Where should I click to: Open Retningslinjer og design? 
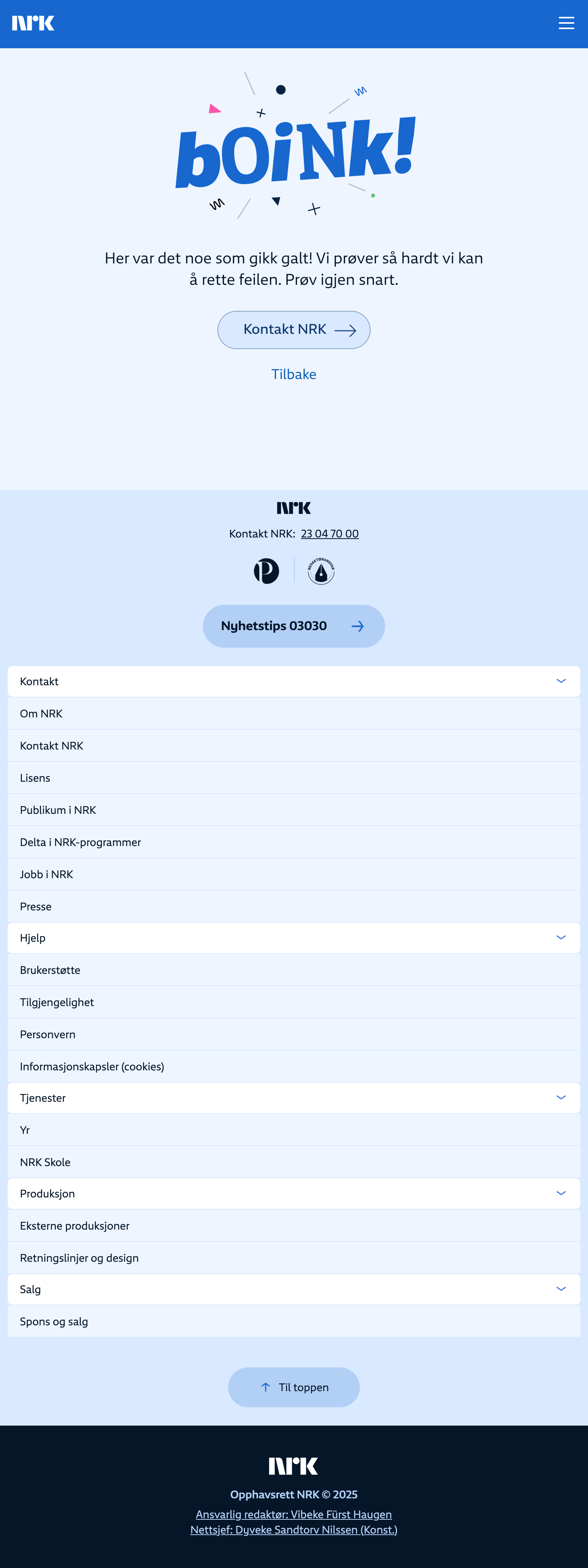294,1258
